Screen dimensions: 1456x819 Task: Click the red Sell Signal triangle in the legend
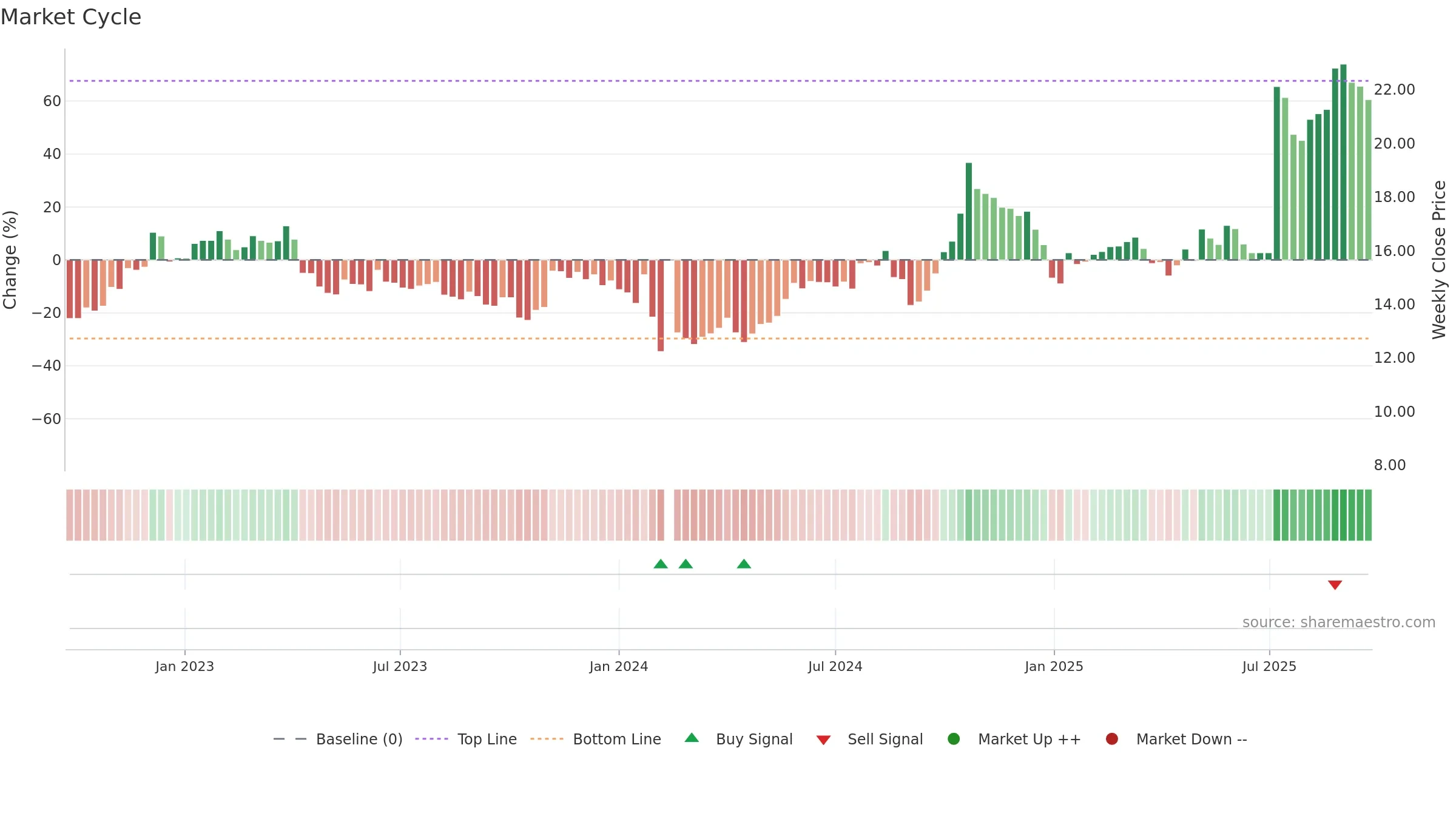[823, 740]
